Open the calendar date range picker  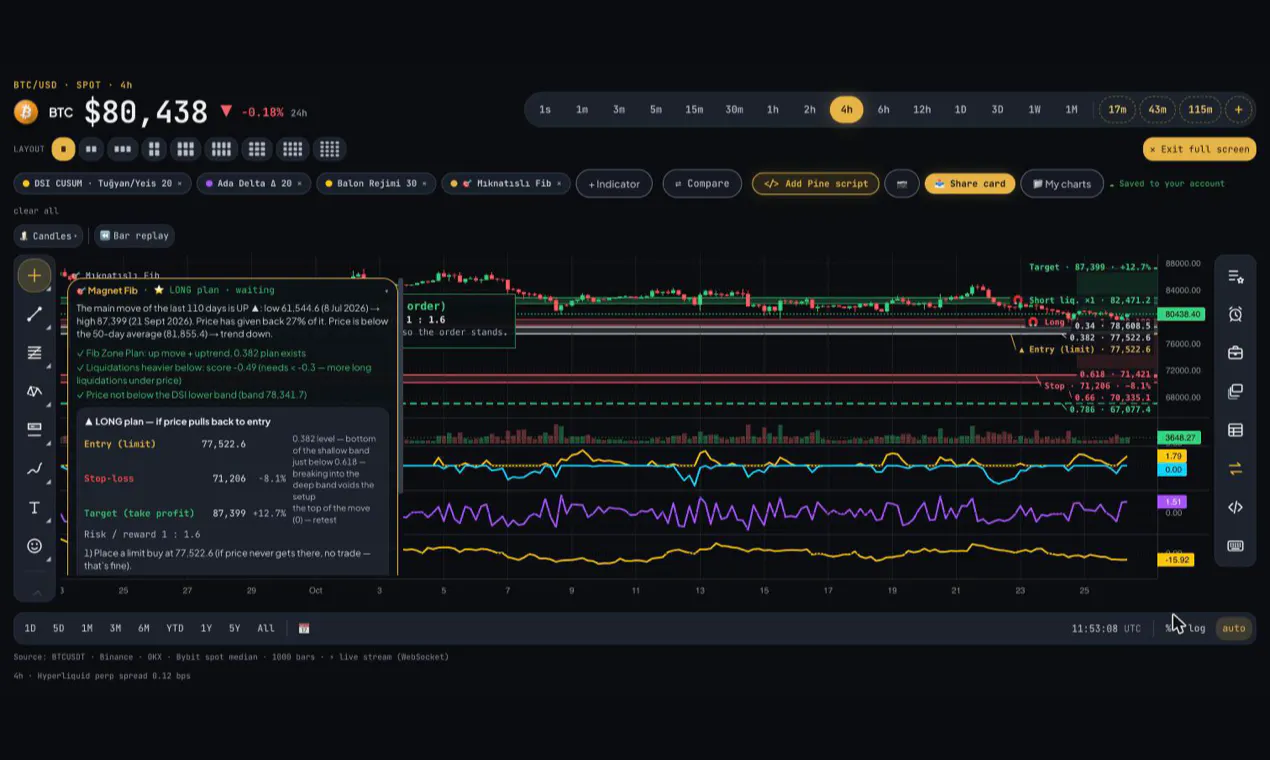tap(304, 628)
